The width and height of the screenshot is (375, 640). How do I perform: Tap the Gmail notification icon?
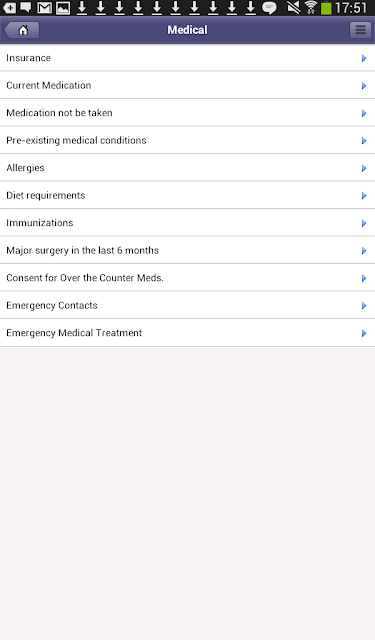pyautogui.click(x=44, y=7)
